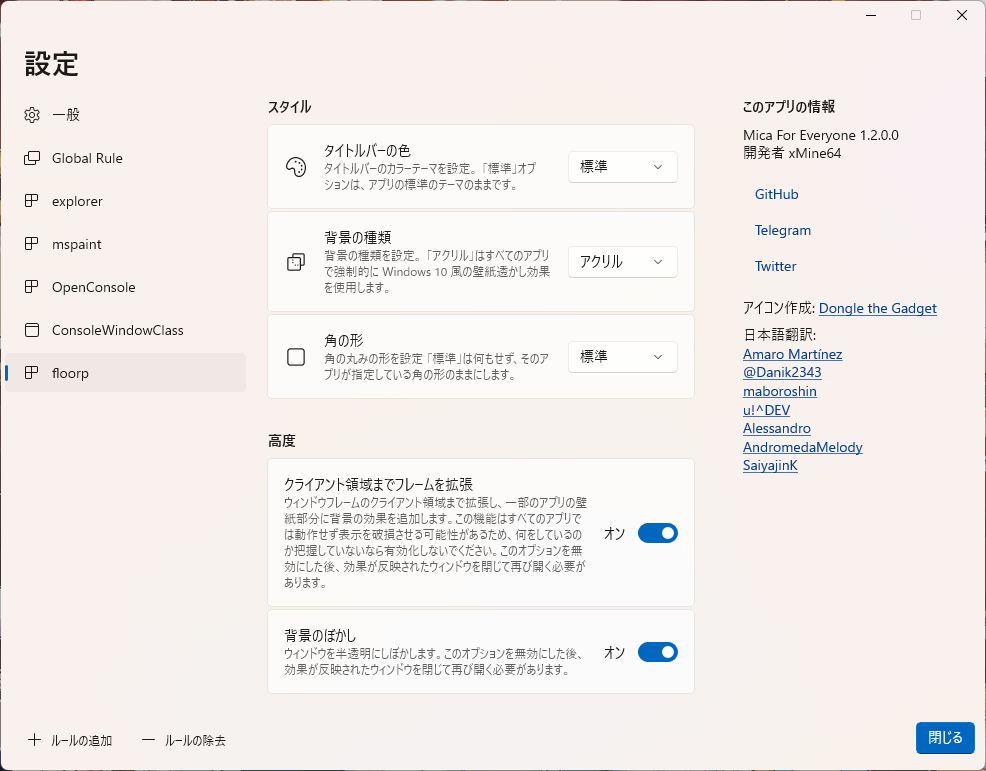Click the ConsoleWindowClass window icon

coord(31,330)
